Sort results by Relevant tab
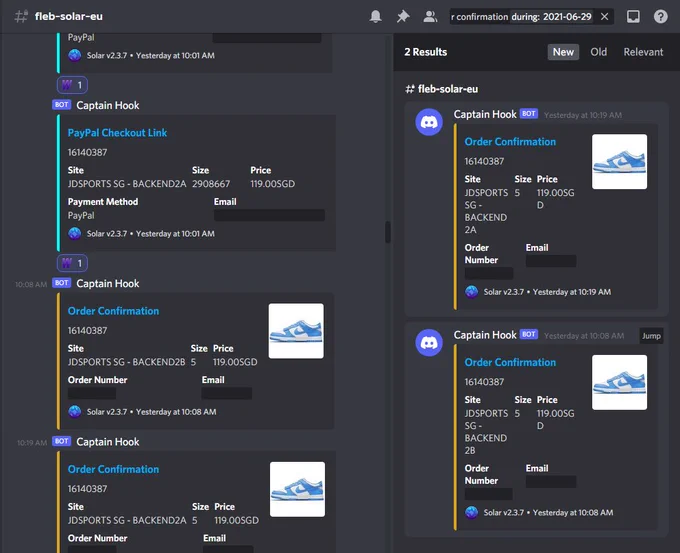Screen dimensions: 680x553 point(643,52)
